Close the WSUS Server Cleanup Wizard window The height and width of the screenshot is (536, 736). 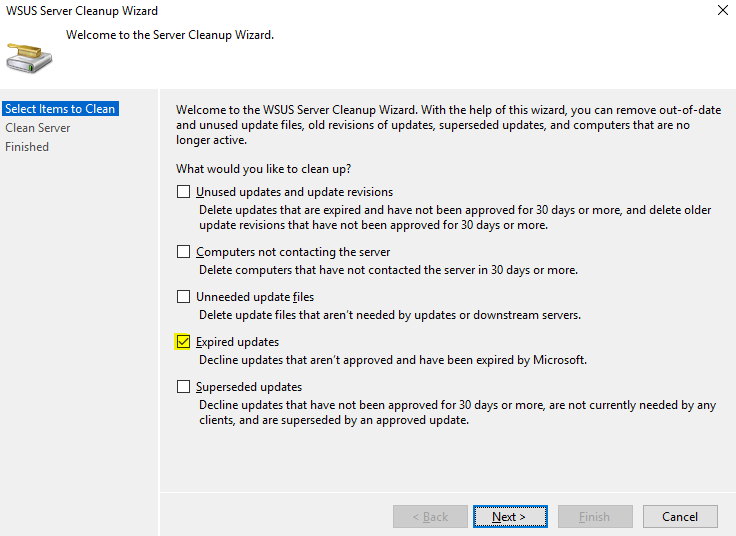pos(723,10)
